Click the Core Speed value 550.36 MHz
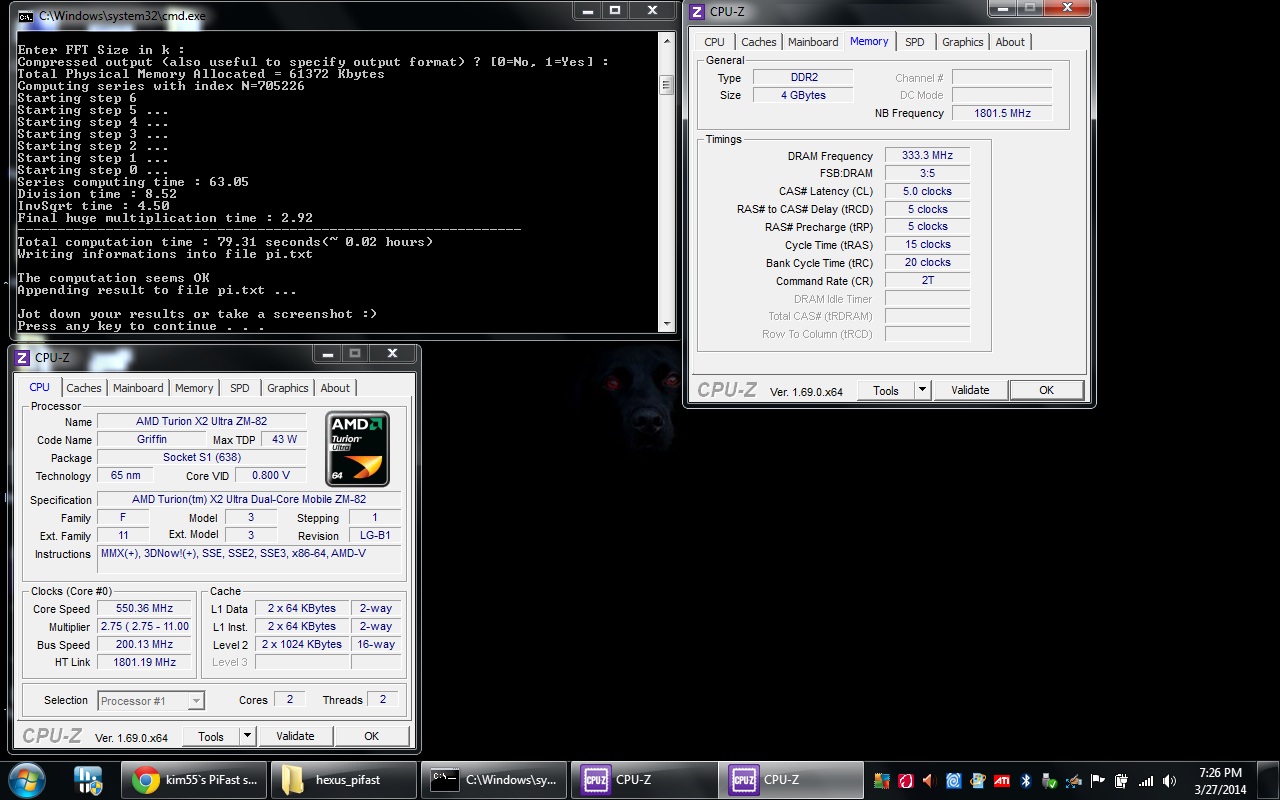The height and width of the screenshot is (800, 1280). (144, 608)
